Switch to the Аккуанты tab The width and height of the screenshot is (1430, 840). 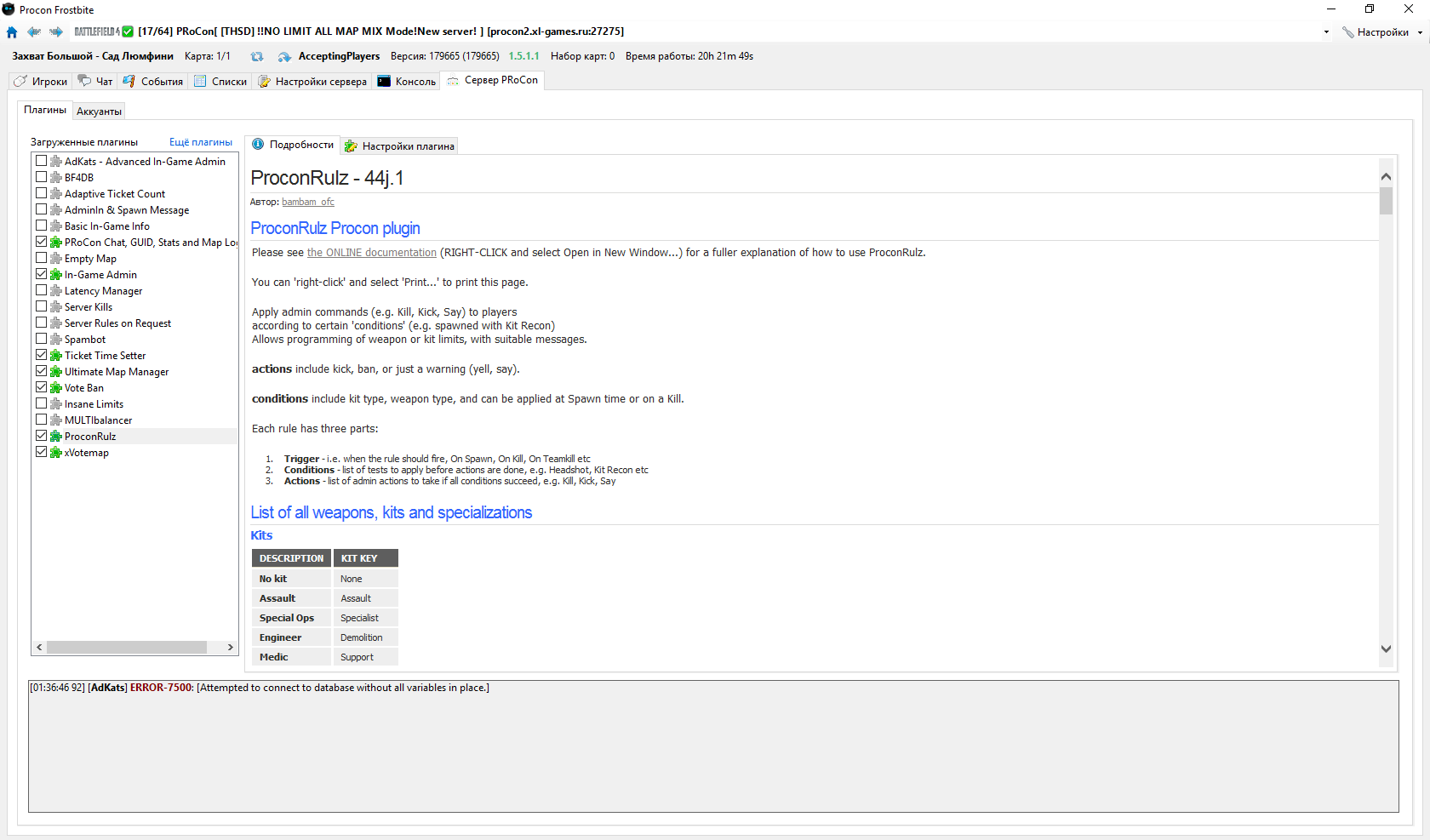[x=99, y=111]
